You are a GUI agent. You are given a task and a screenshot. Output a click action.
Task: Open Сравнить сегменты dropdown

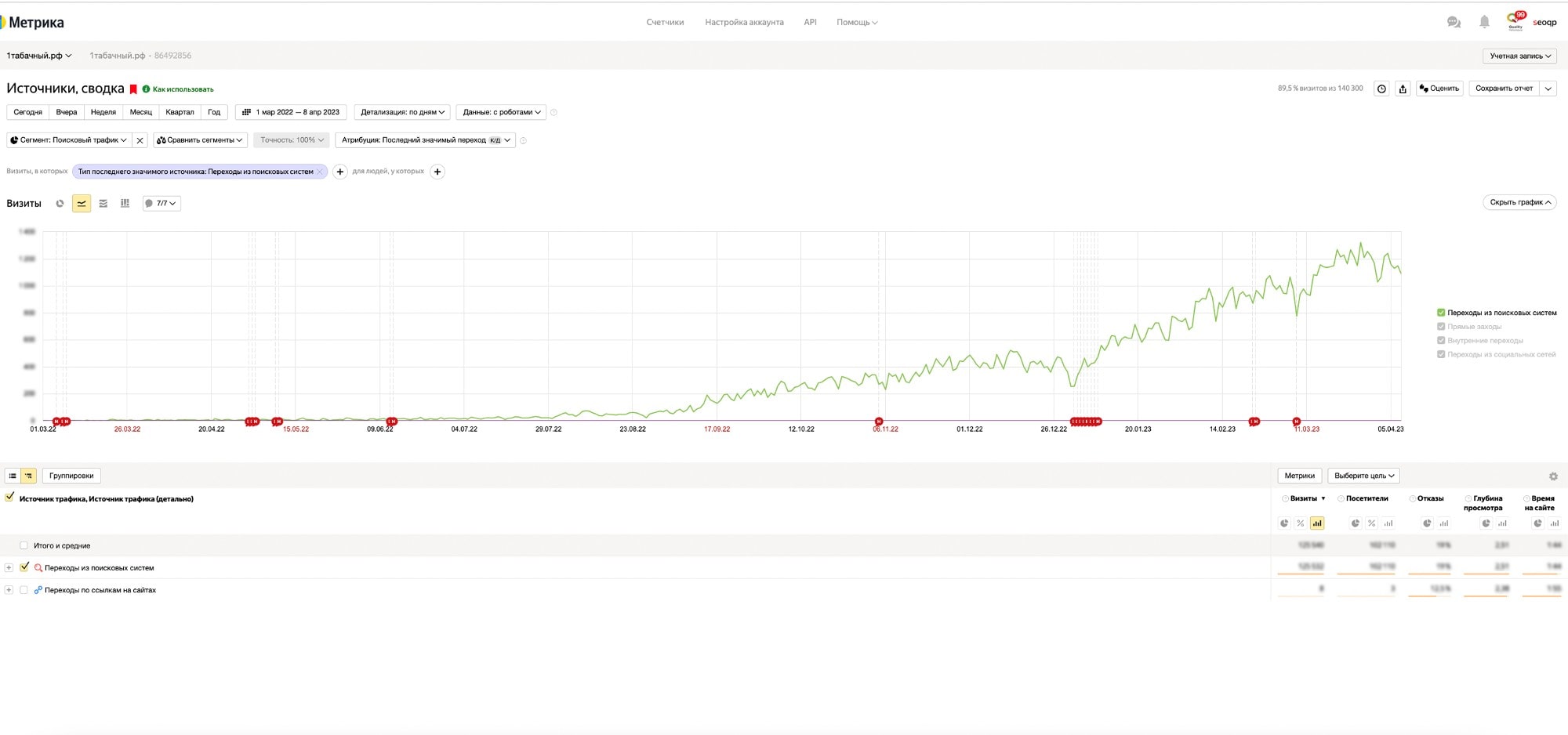[x=200, y=140]
